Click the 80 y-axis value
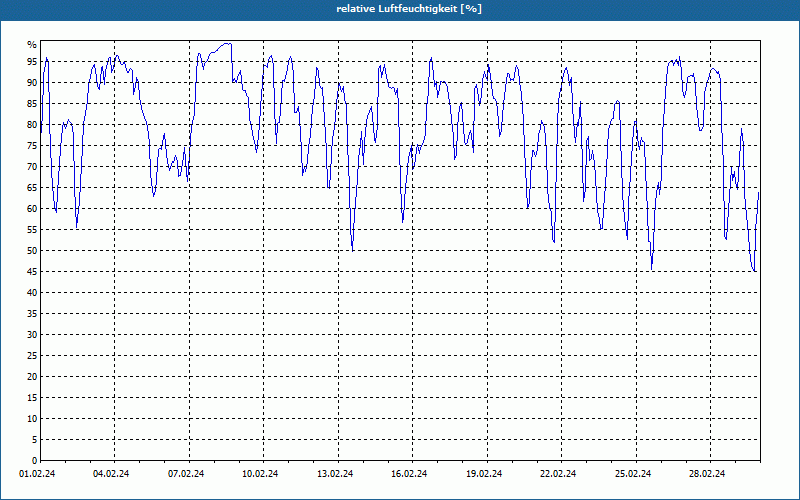This screenshot has height=500, width=800. [32, 124]
